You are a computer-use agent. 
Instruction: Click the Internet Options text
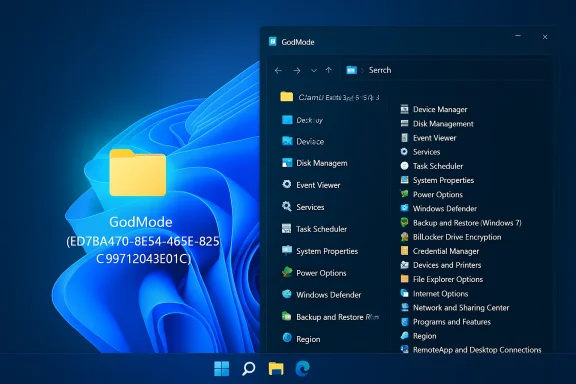tap(440, 294)
